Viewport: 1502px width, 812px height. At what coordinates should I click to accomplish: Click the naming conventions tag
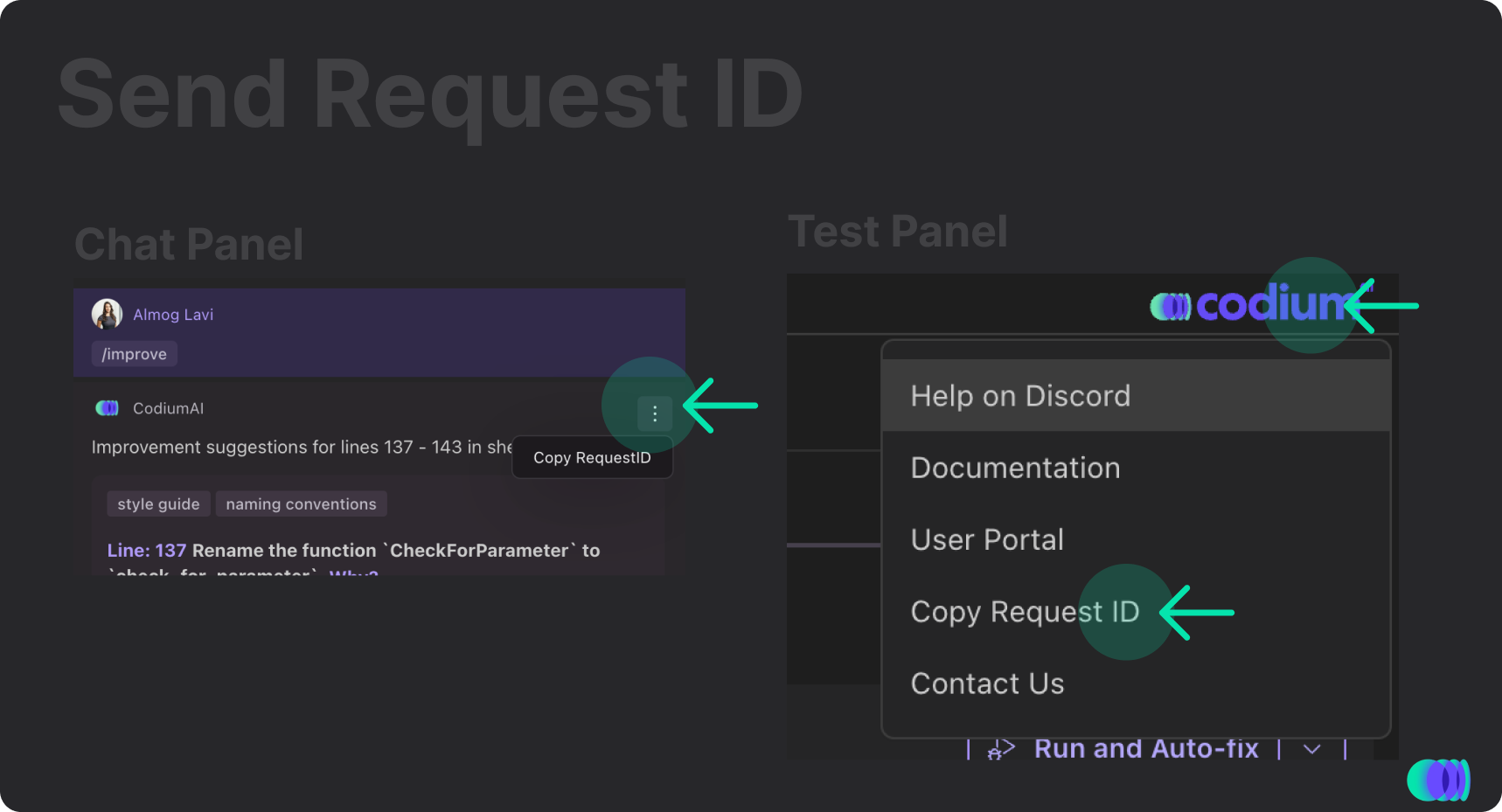tap(301, 504)
